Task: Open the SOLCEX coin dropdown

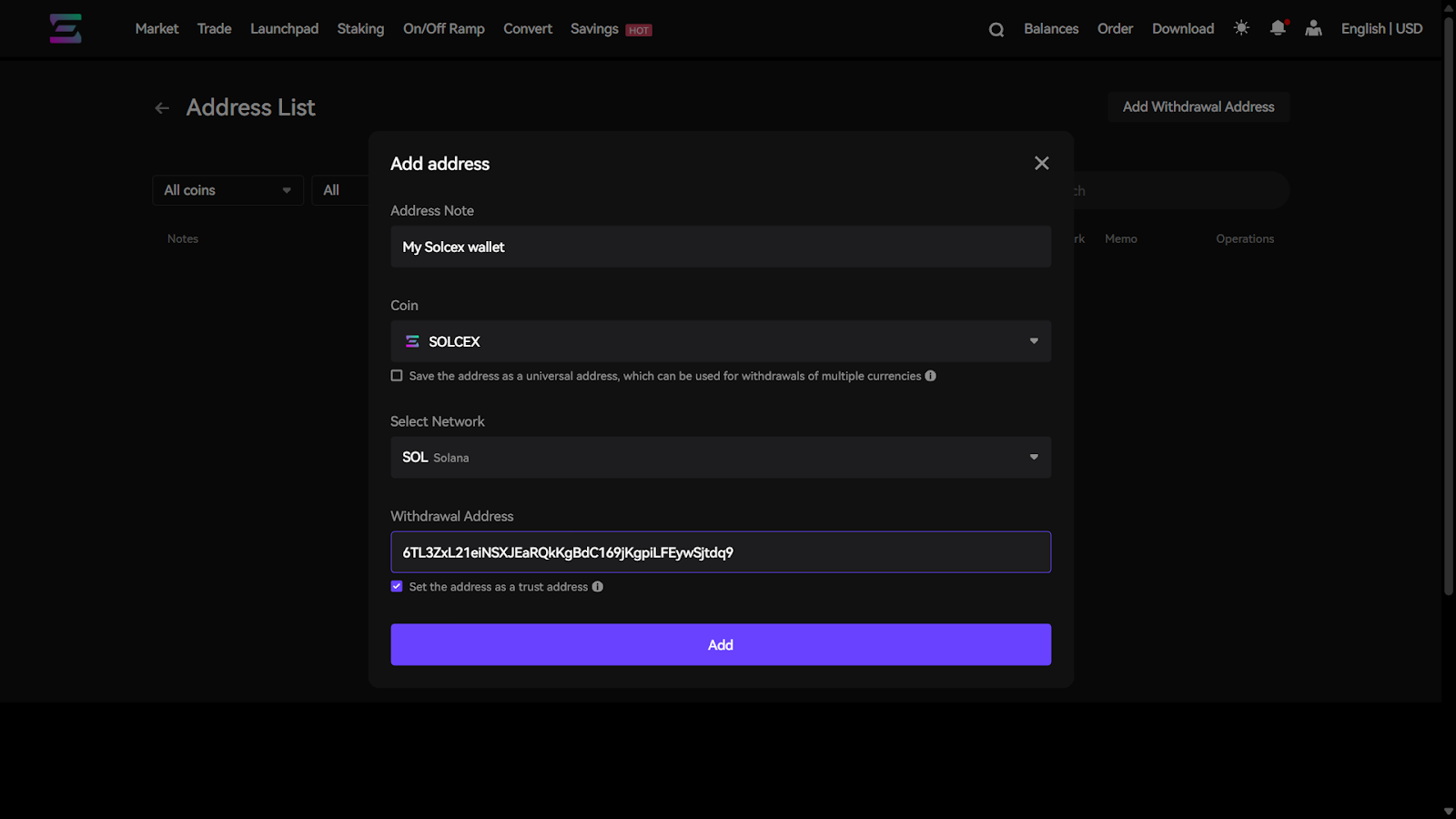Action: pyautogui.click(x=721, y=341)
